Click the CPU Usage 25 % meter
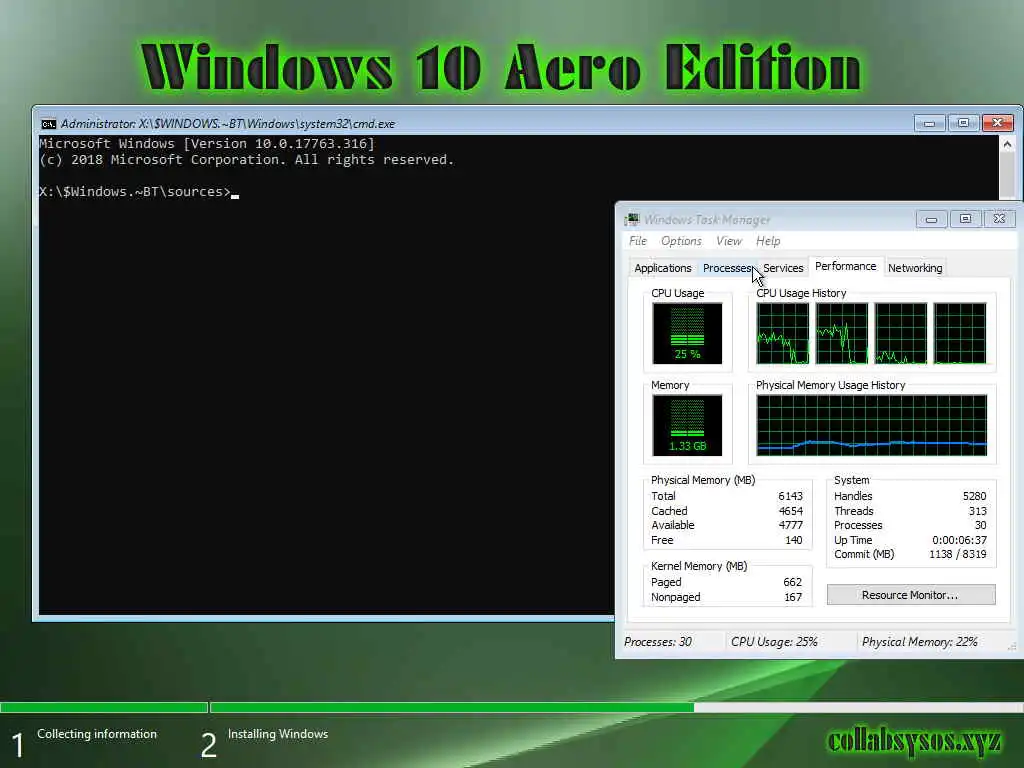Viewport: 1024px width, 768px height. (x=687, y=333)
